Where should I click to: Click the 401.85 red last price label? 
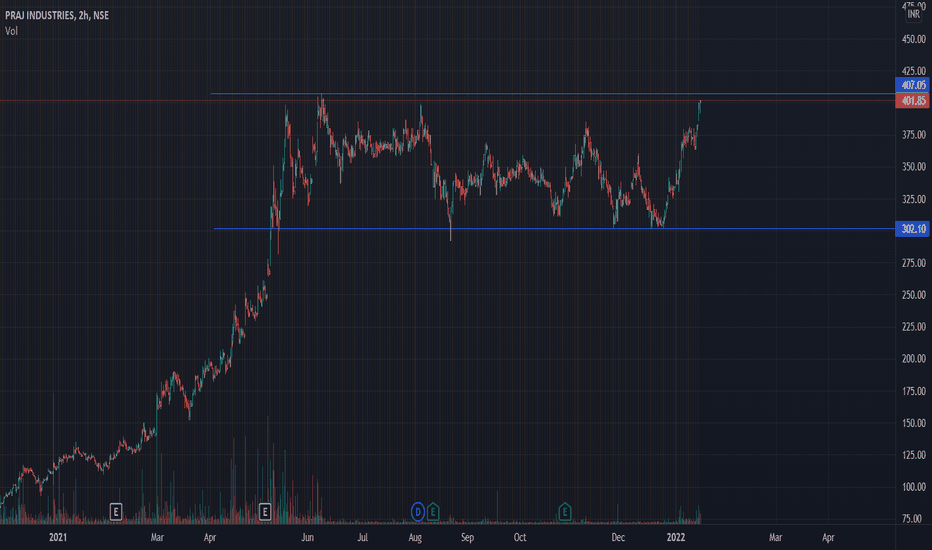912,100
